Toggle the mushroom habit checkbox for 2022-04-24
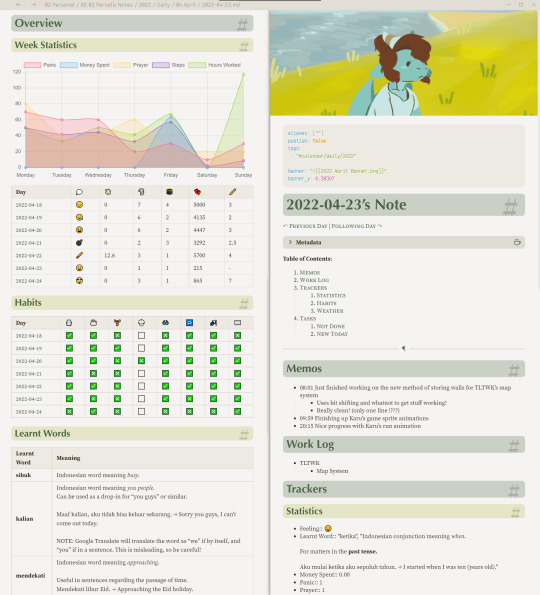 click(x=141, y=411)
